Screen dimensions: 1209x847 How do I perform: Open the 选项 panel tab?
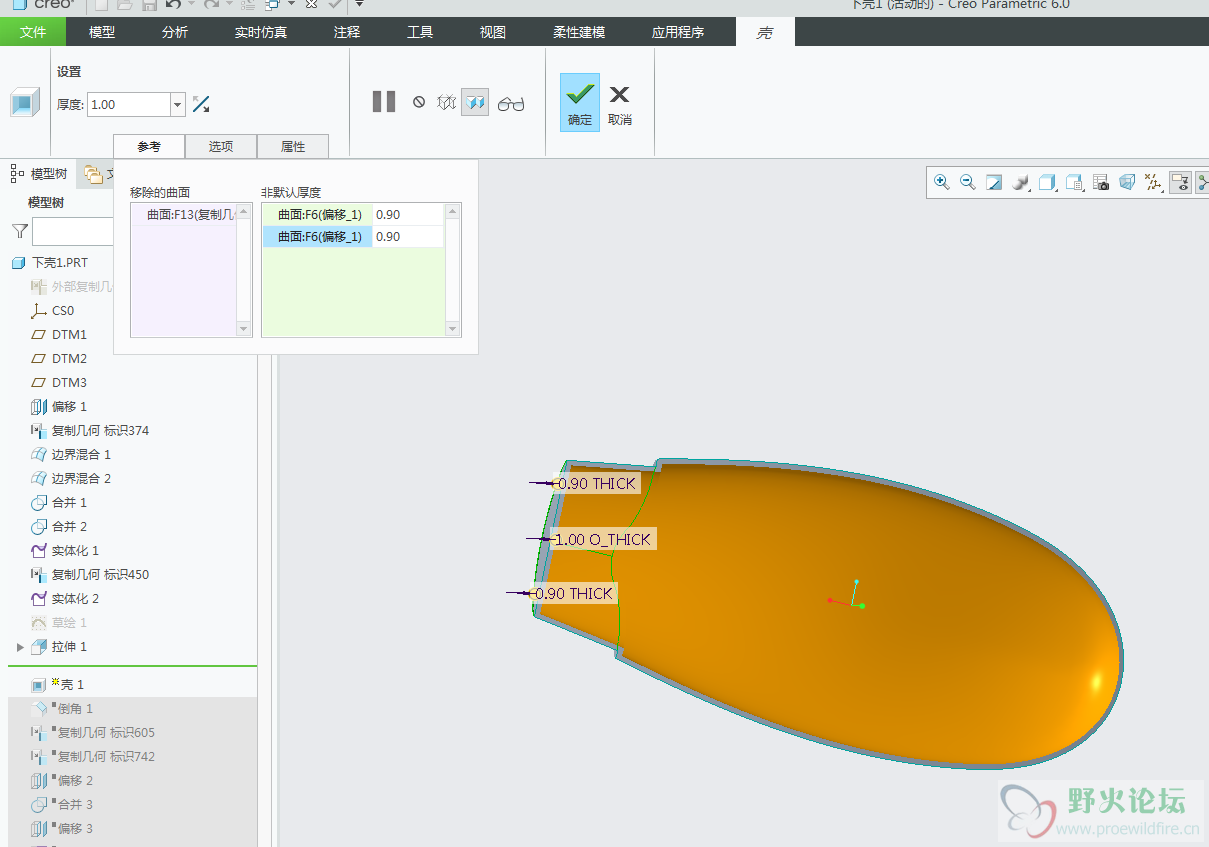click(x=221, y=146)
